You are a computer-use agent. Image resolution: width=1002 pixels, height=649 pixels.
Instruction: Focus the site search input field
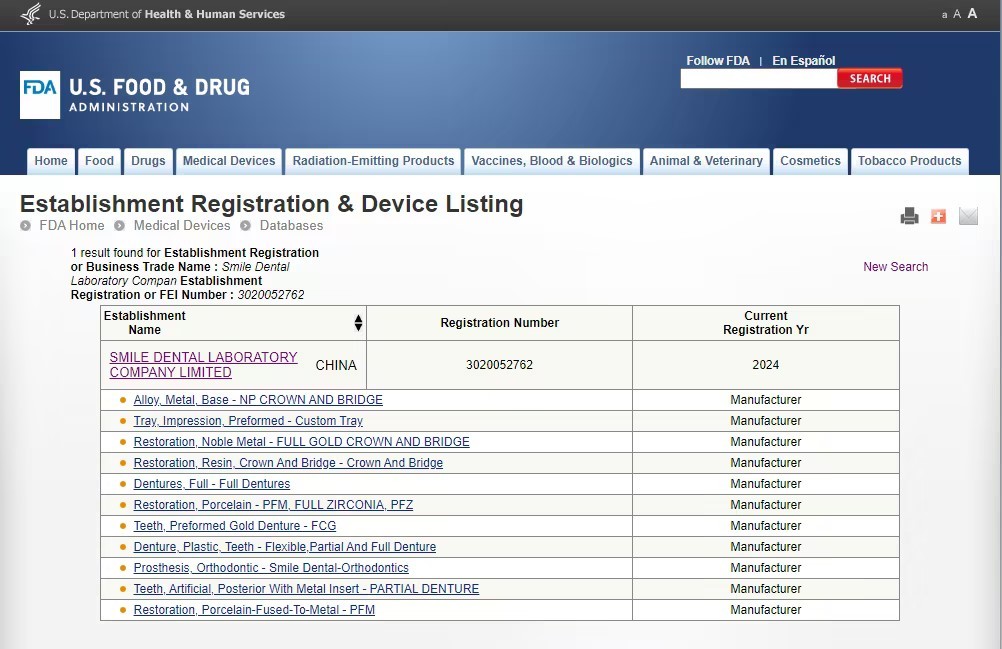click(759, 79)
